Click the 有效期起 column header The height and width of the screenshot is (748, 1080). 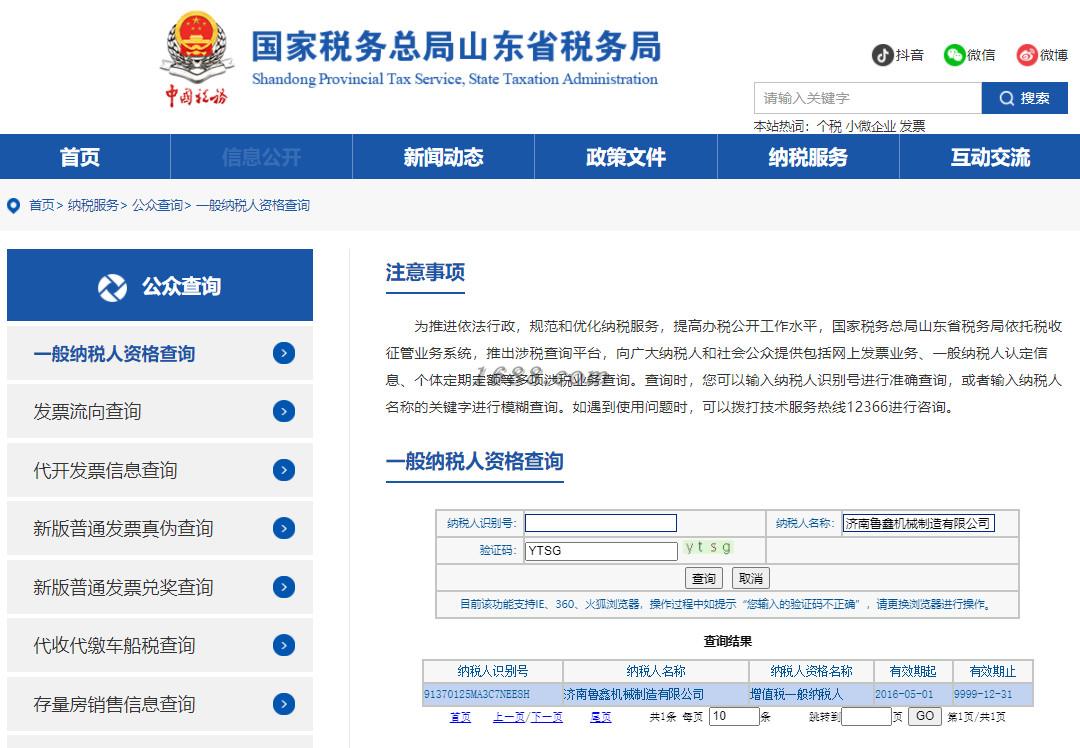click(913, 671)
